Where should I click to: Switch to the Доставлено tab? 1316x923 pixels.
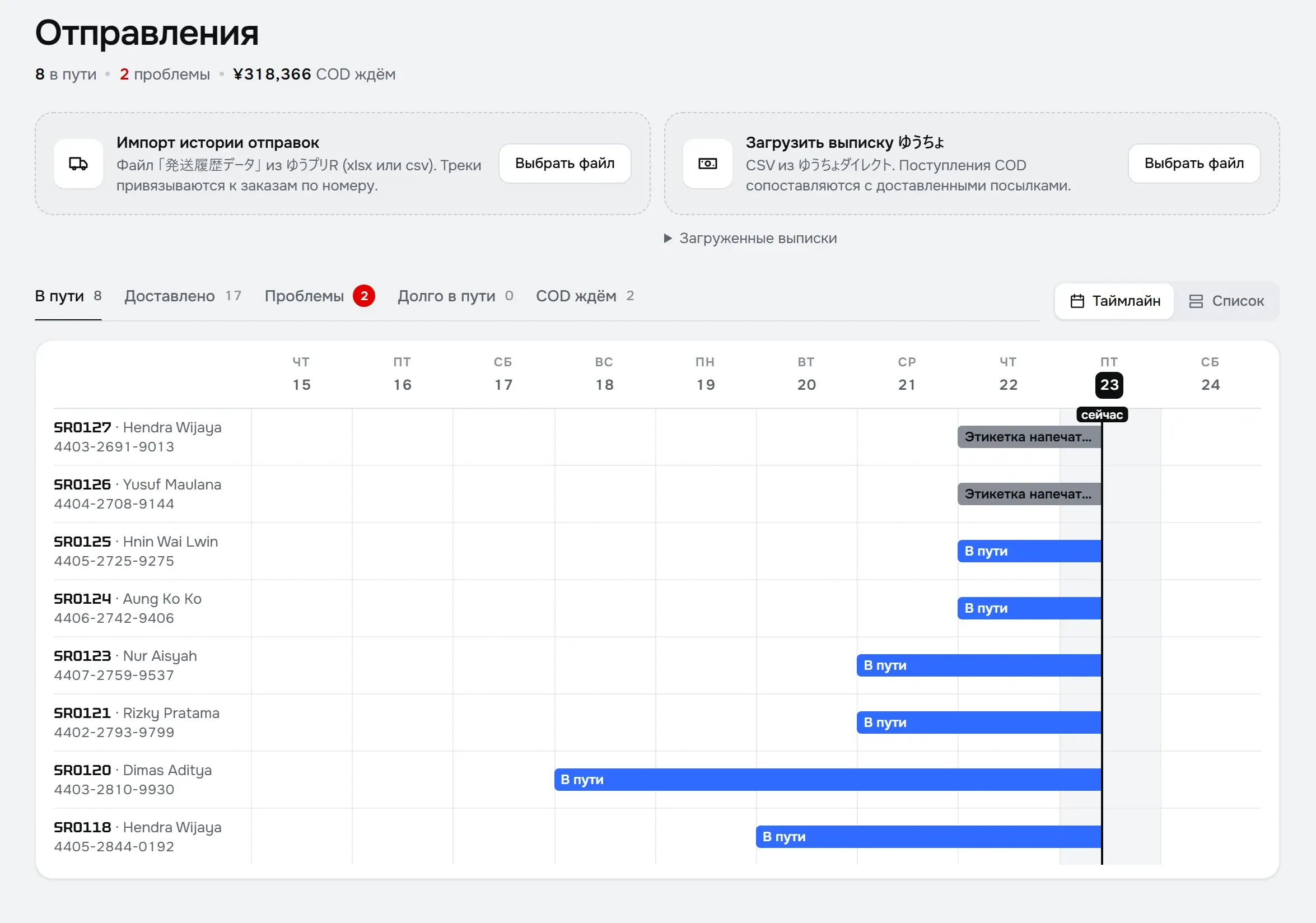(x=183, y=296)
